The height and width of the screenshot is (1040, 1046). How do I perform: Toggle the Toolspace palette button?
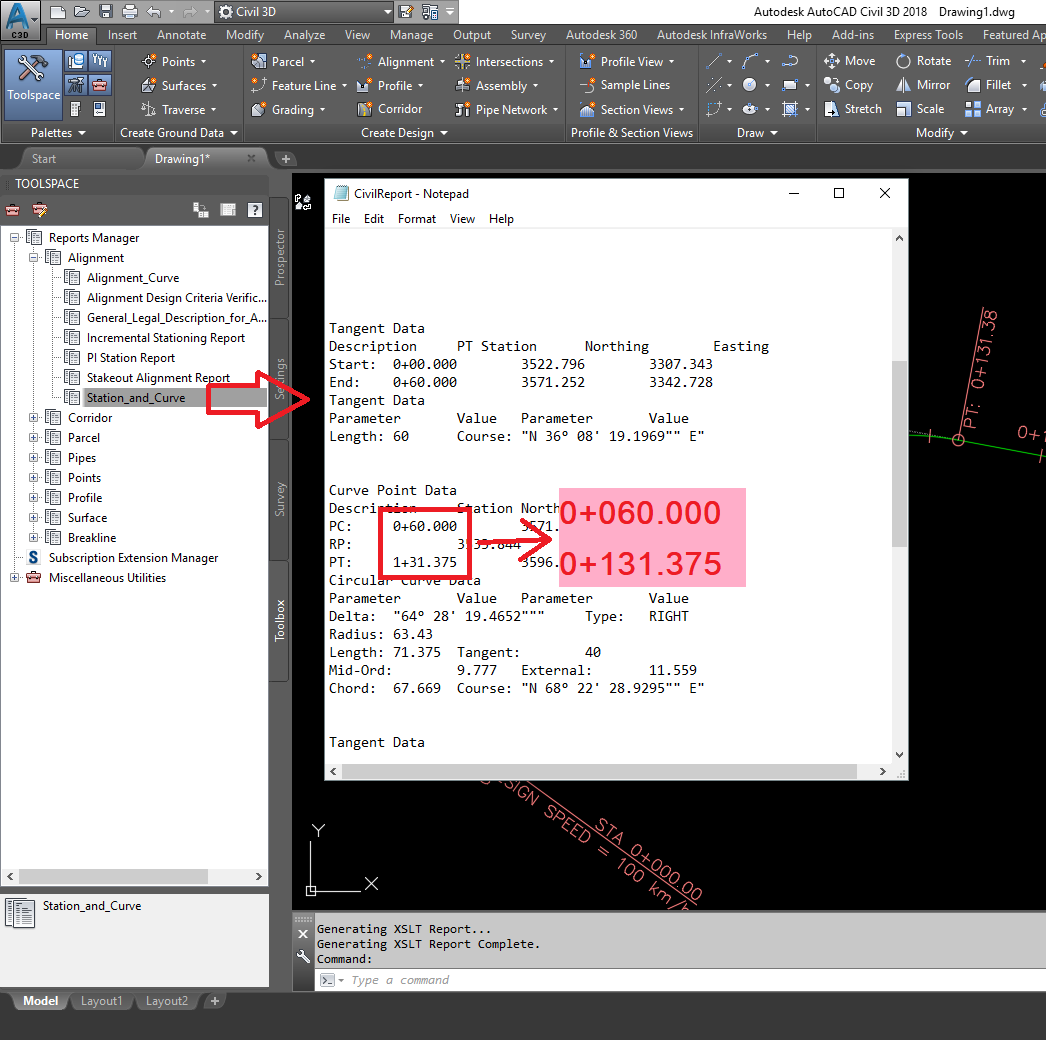(x=33, y=84)
